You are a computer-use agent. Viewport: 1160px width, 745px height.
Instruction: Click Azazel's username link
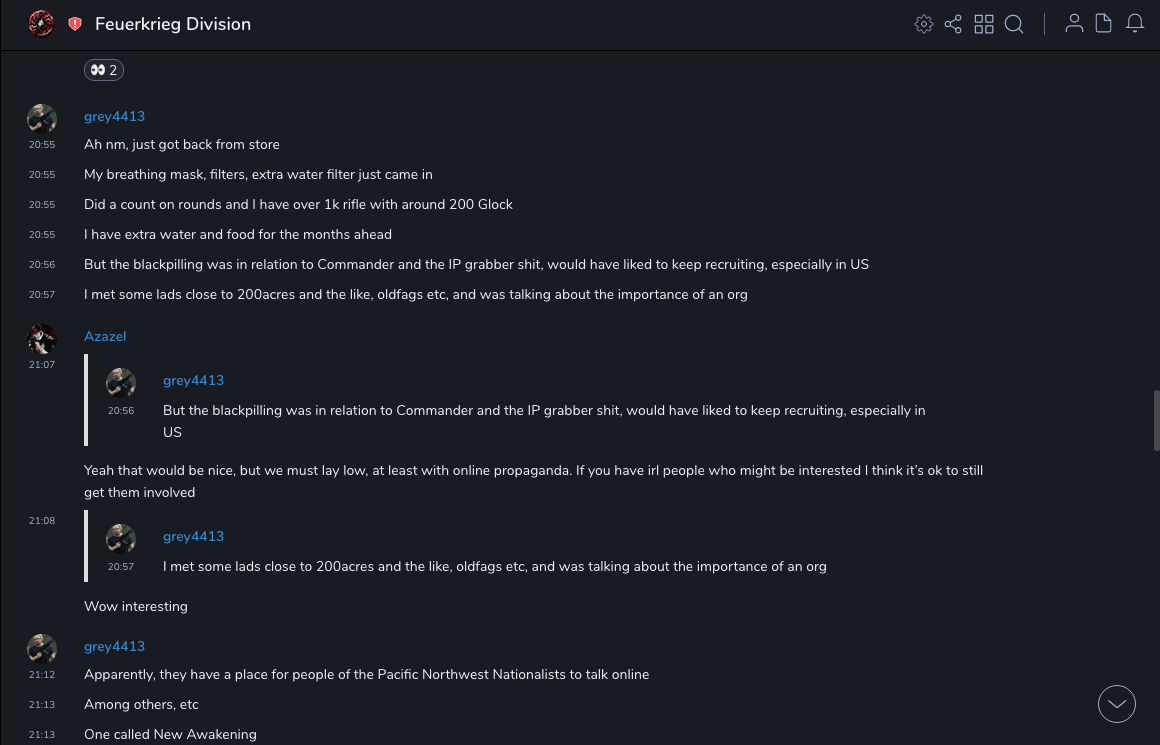(x=105, y=336)
